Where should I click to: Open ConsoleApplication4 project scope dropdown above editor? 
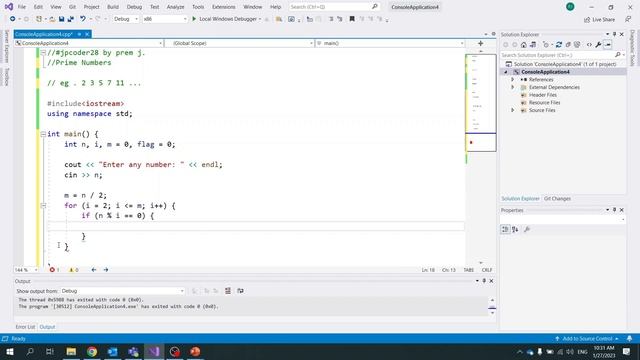[89, 43]
